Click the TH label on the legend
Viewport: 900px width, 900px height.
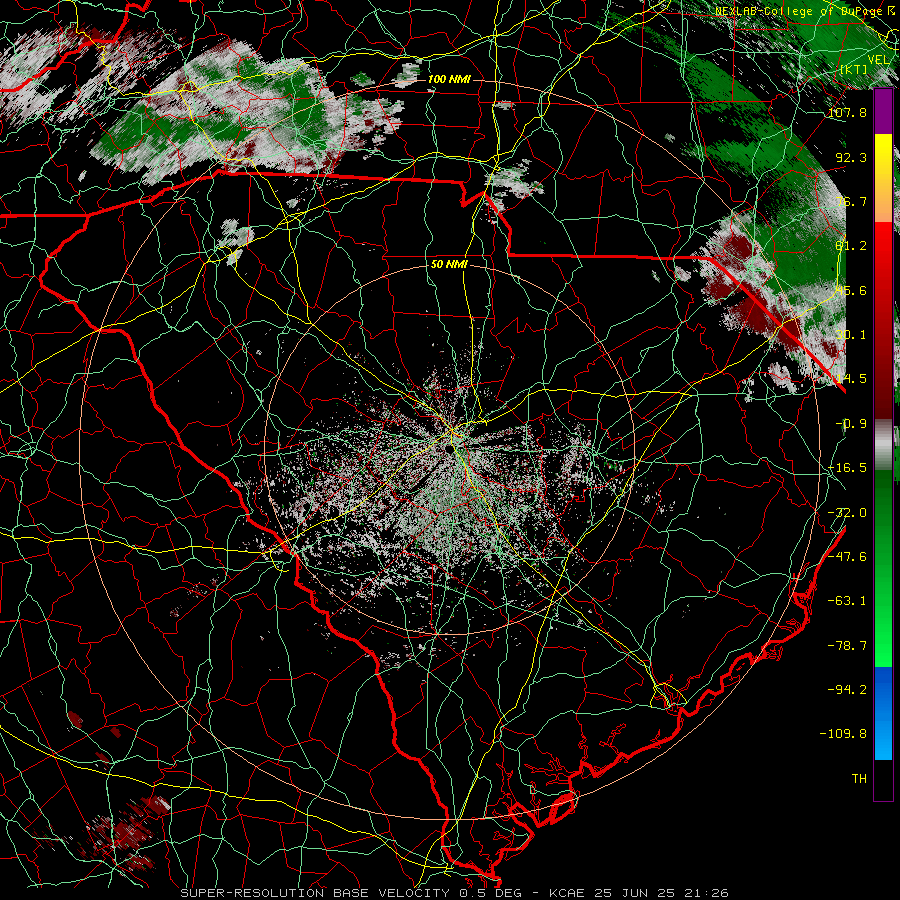[x=859, y=779]
